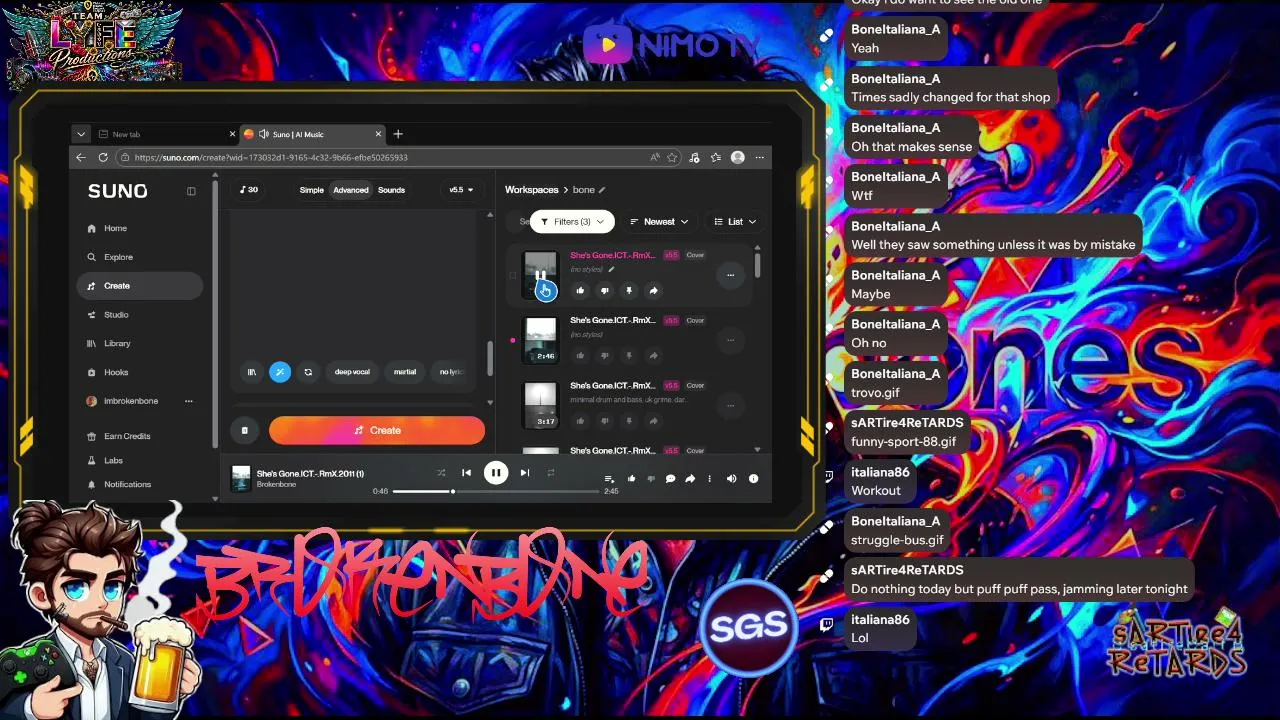Open Labs from the sidebar
The height and width of the screenshot is (720, 1280).
point(106,460)
